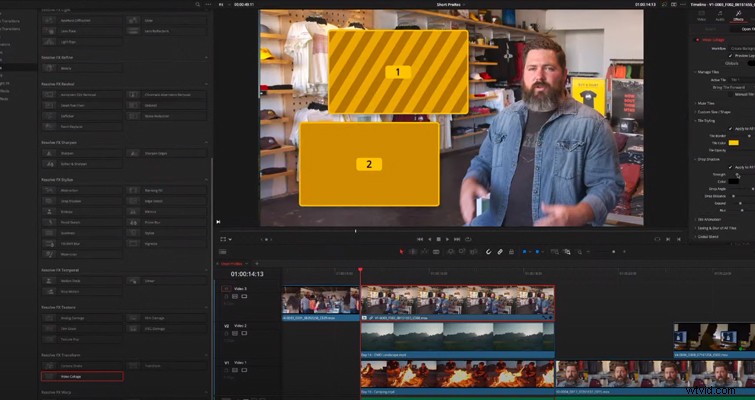Activate the timeline Selection mode arrow tool
The width and height of the screenshot is (755, 400).
(x=402, y=252)
